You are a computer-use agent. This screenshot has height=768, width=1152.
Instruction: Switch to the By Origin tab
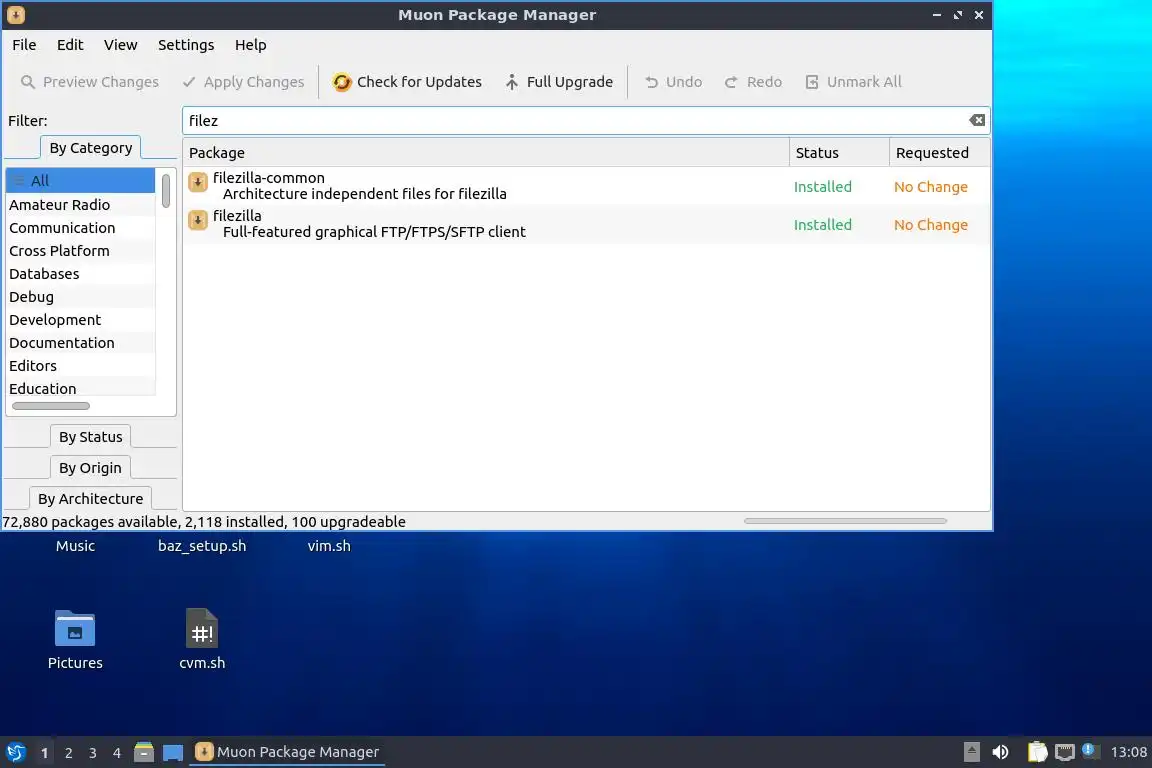coord(90,467)
